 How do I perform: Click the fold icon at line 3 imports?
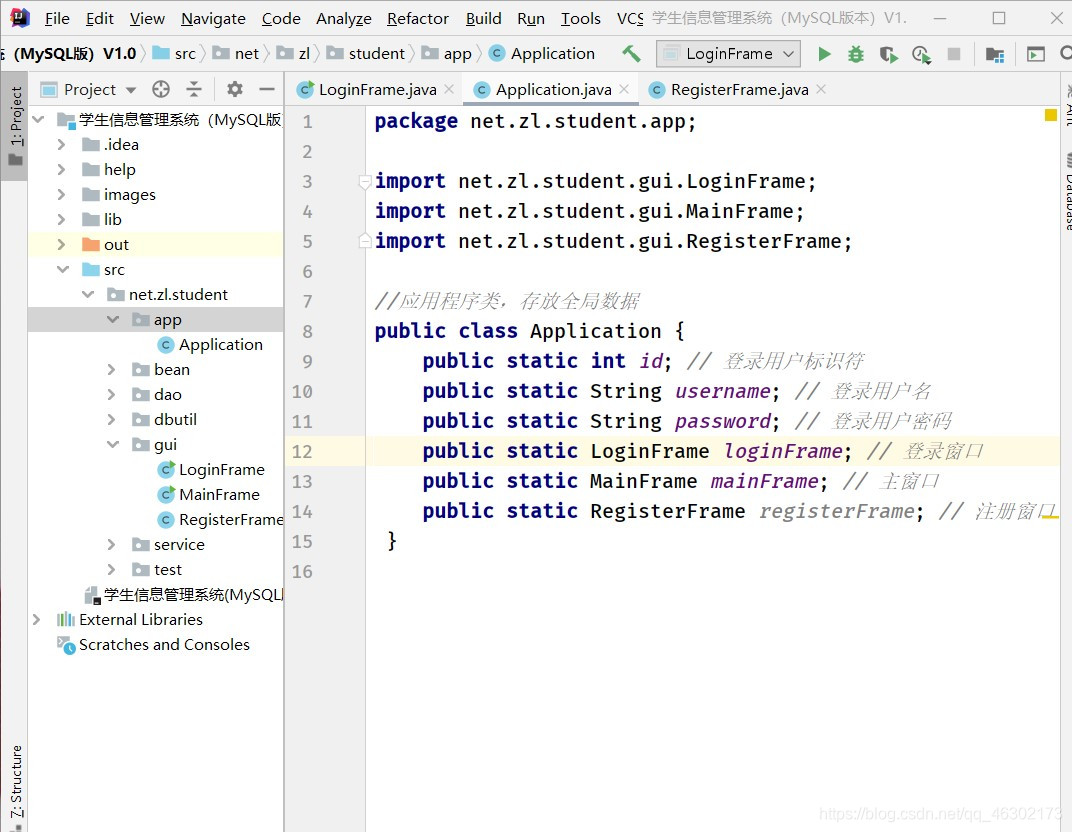point(365,181)
